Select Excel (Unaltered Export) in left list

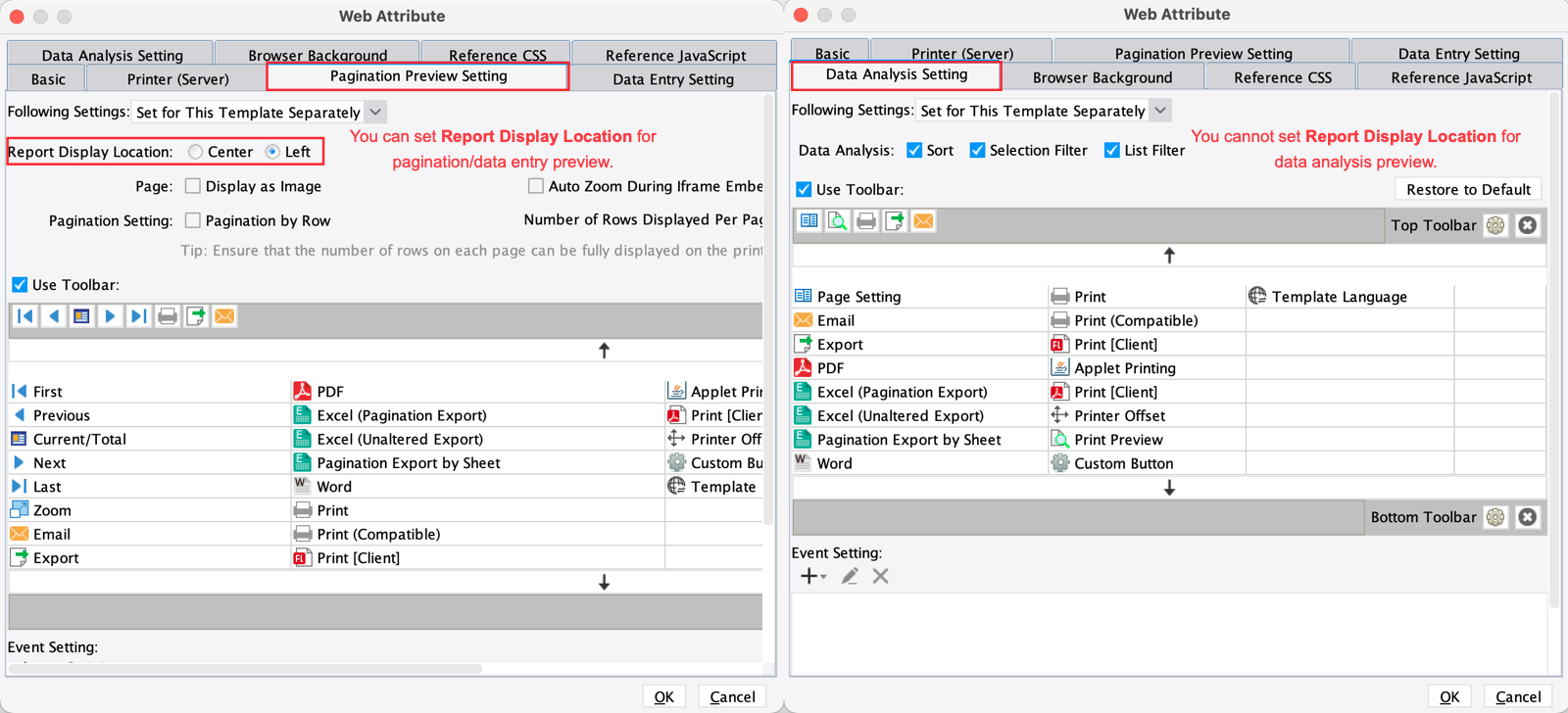point(478,439)
